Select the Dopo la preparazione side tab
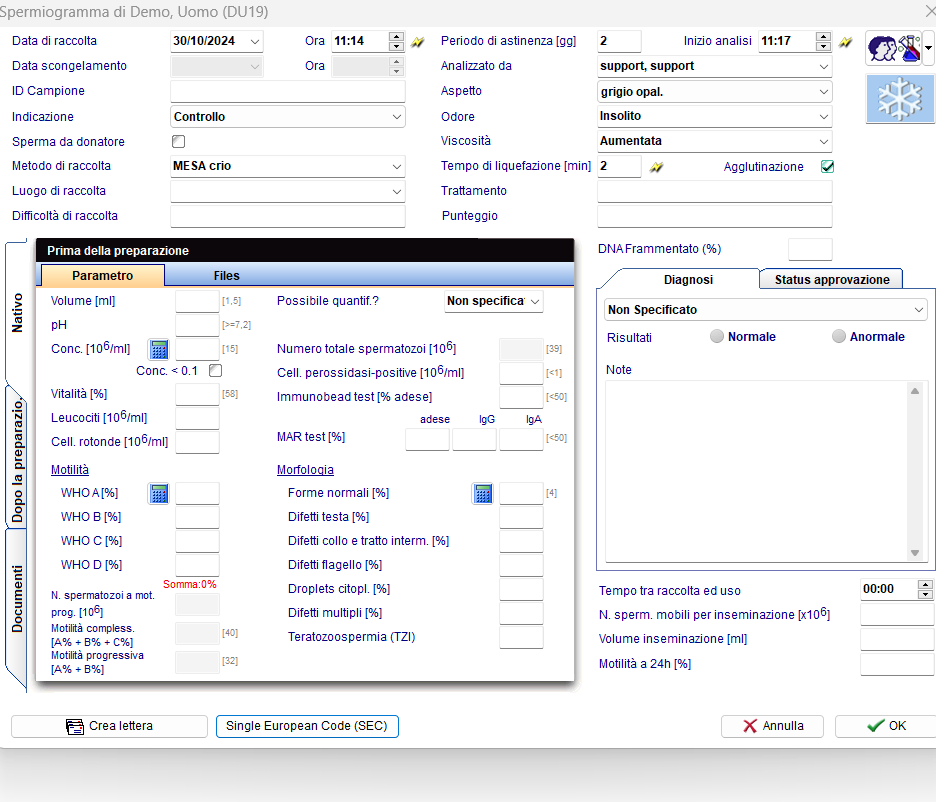This screenshot has width=936, height=802. point(17,459)
